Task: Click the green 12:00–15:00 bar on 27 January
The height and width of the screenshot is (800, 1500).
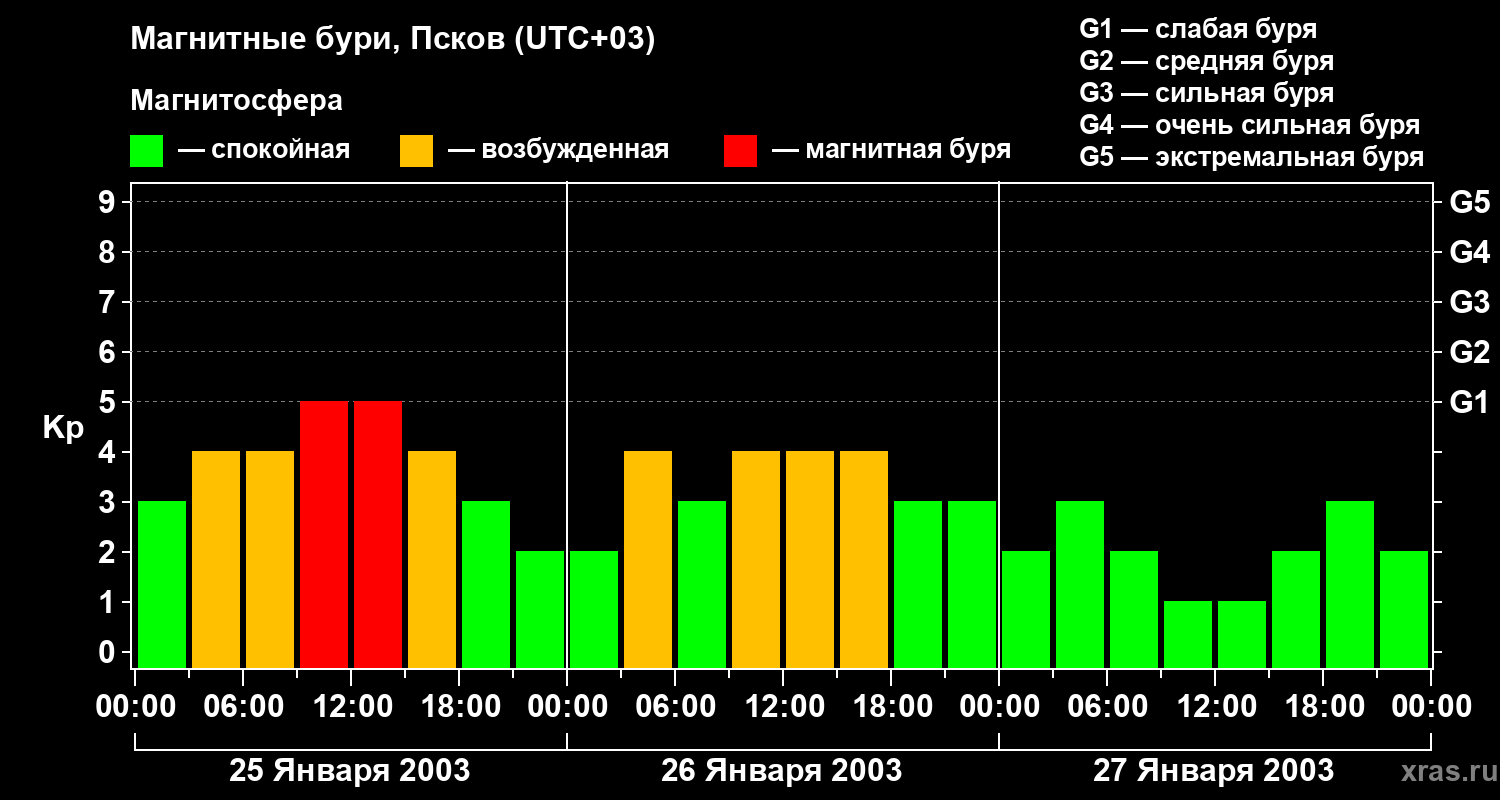Action: tap(1242, 634)
